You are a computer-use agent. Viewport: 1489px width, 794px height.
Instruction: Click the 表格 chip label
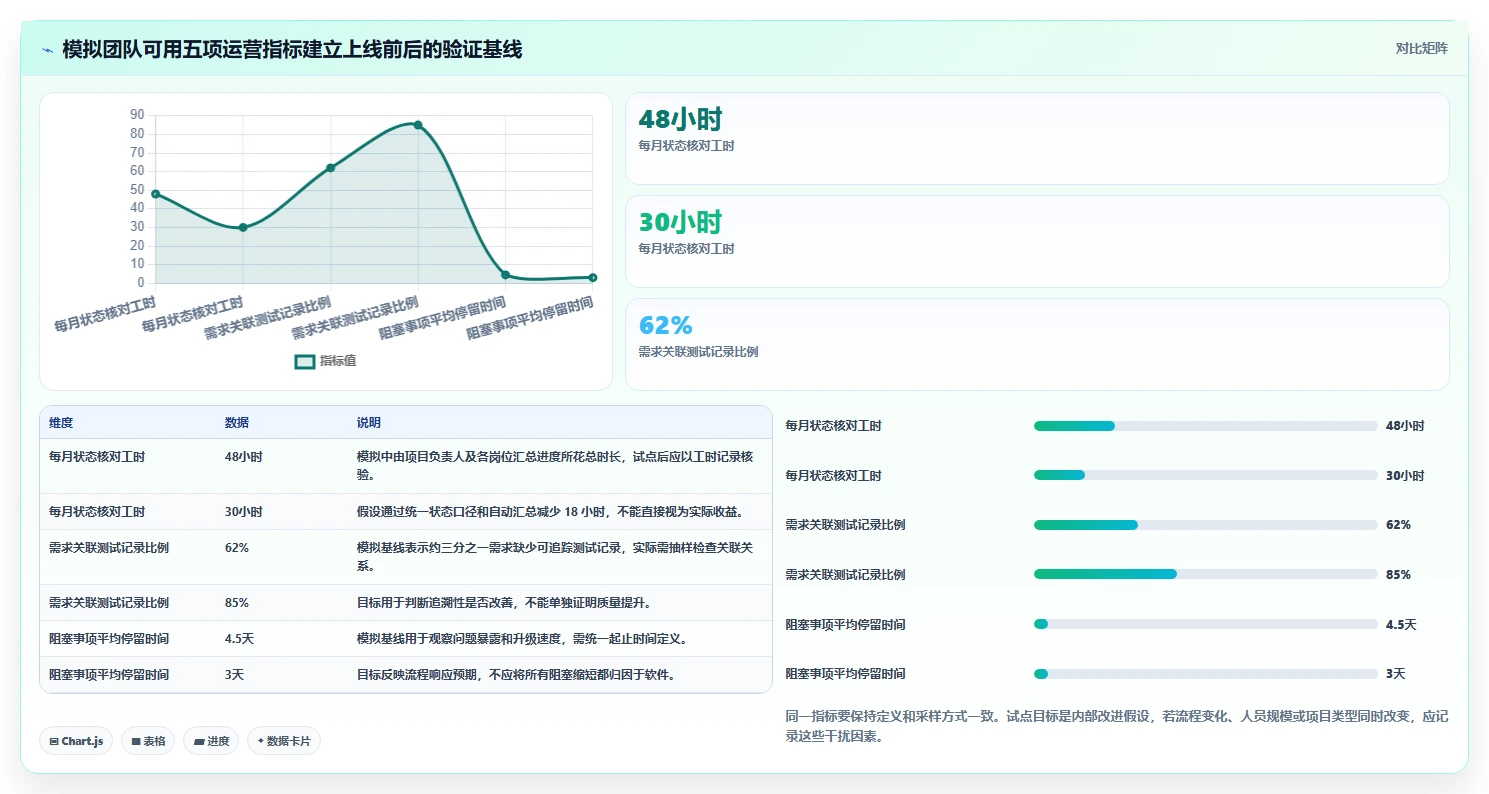click(x=154, y=741)
